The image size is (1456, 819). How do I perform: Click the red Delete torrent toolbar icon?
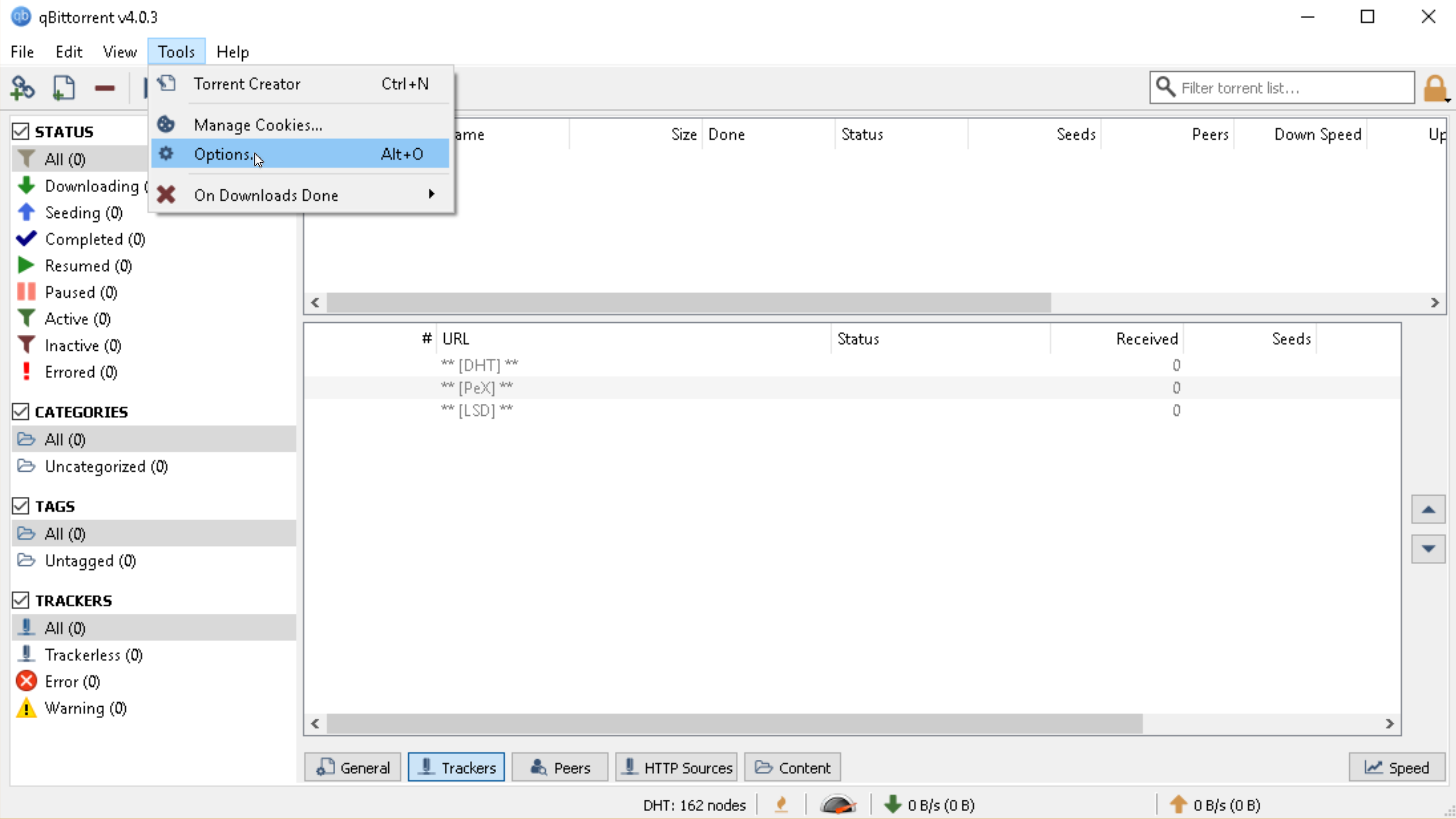[x=105, y=88]
